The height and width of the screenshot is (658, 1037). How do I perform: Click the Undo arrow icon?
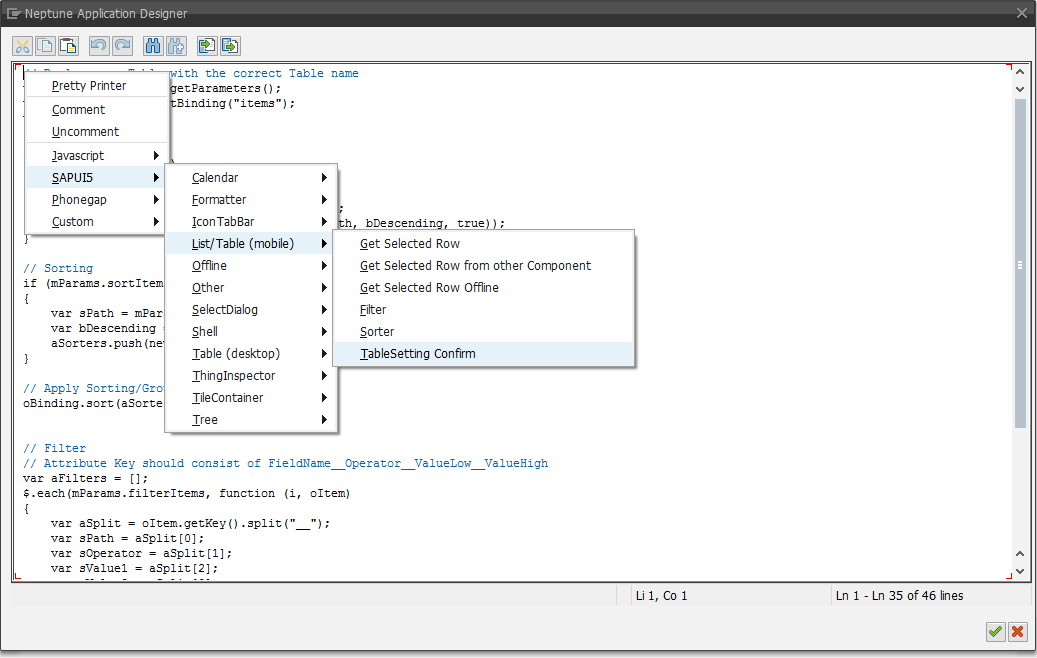(98, 46)
